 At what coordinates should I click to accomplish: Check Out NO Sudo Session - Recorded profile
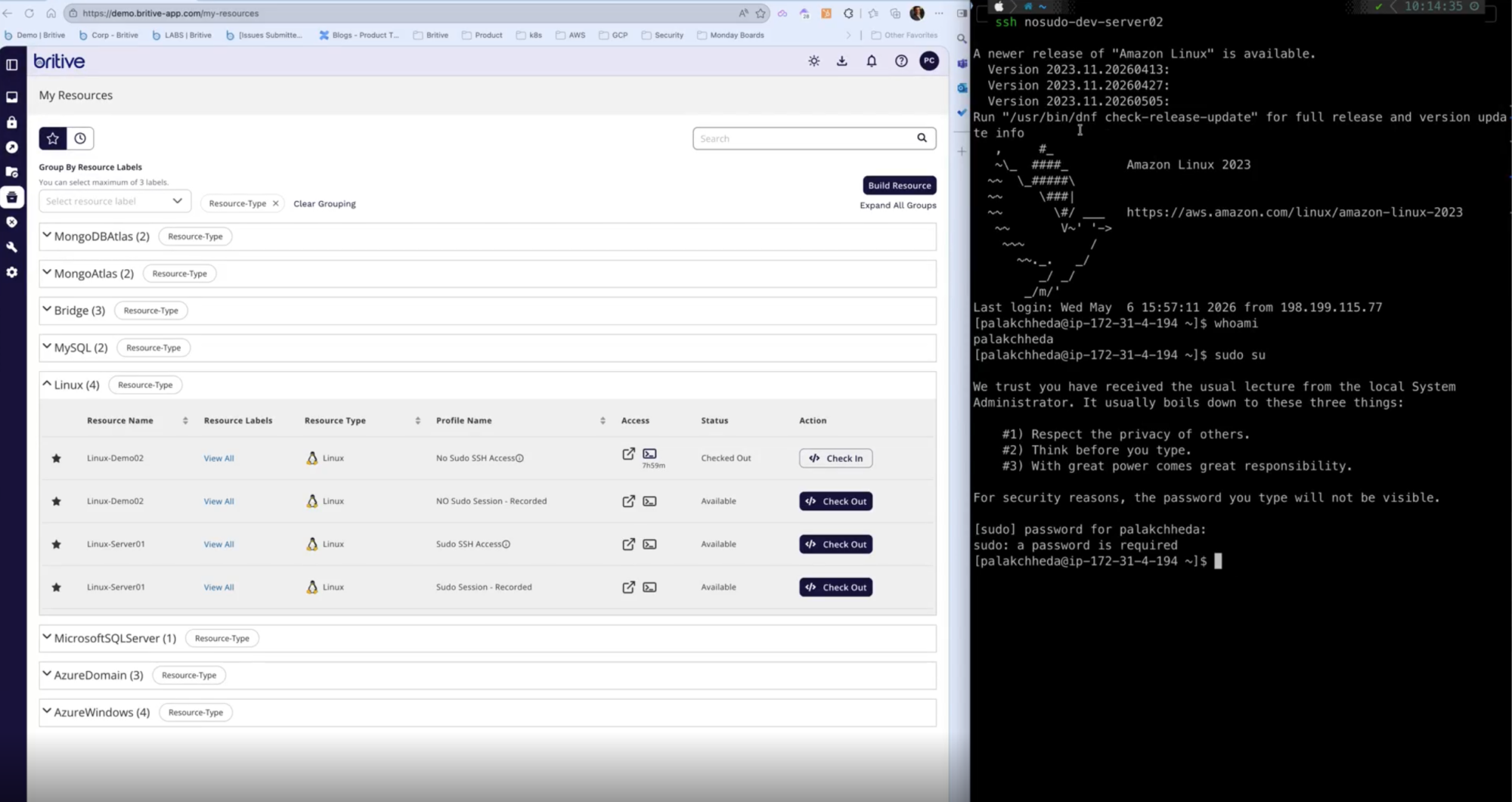(x=835, y=501)
